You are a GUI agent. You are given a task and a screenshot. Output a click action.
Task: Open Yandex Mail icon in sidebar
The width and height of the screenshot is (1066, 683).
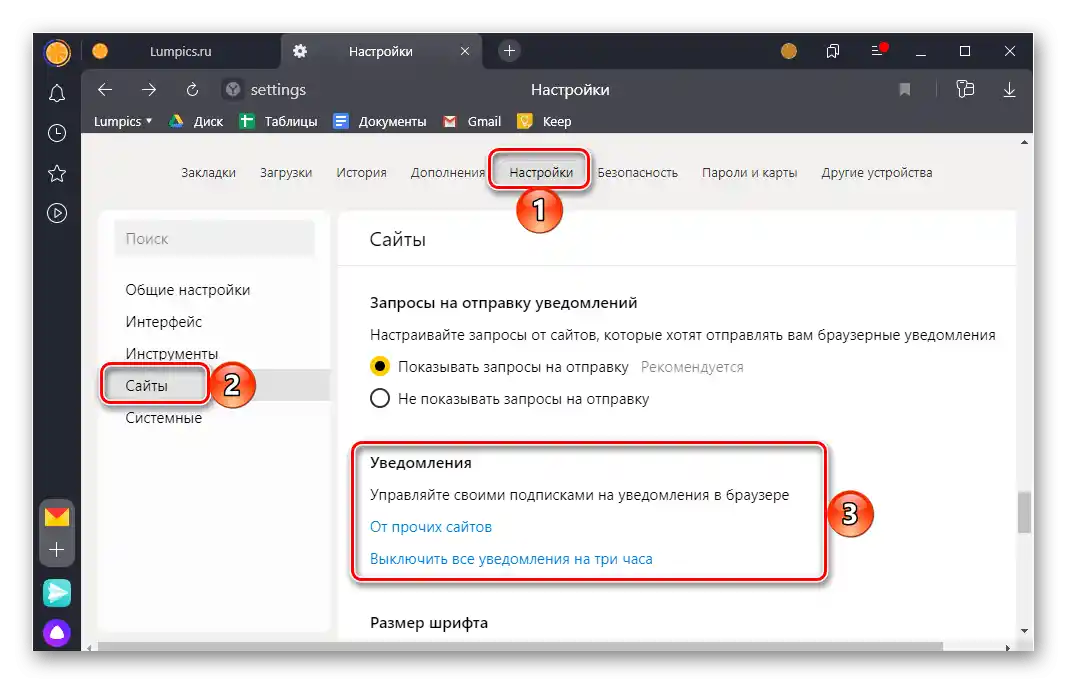(57, 519)
